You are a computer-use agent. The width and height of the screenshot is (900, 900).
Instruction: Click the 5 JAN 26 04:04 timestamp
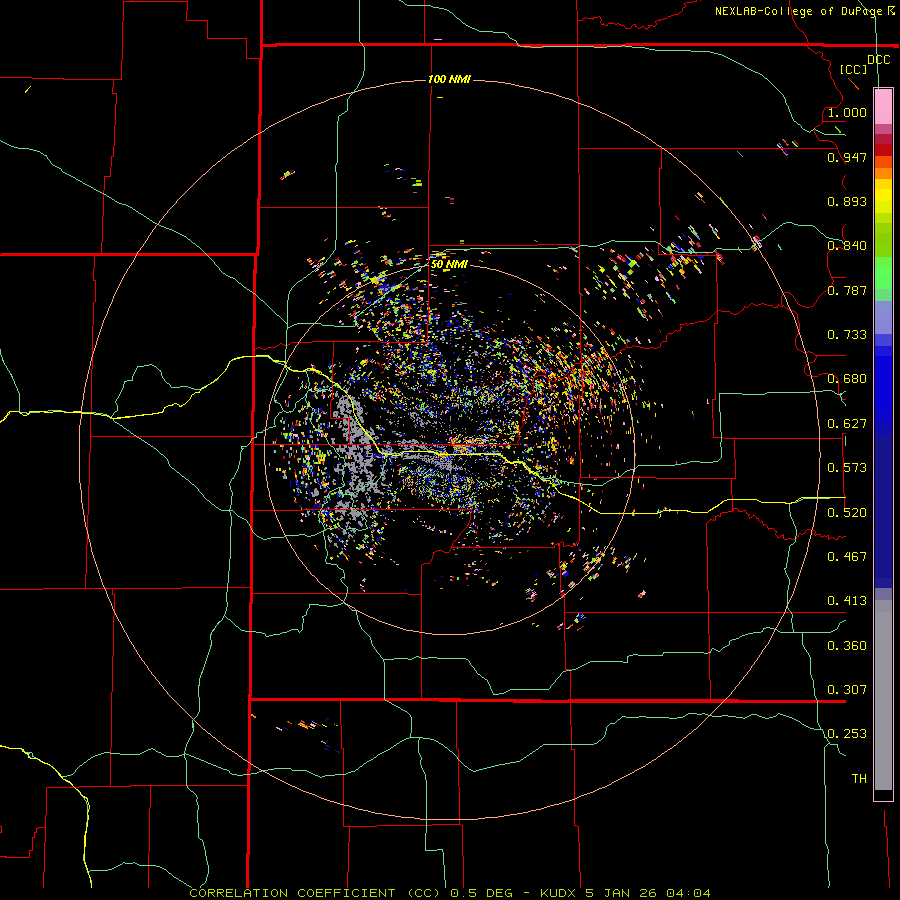(648, 893)
